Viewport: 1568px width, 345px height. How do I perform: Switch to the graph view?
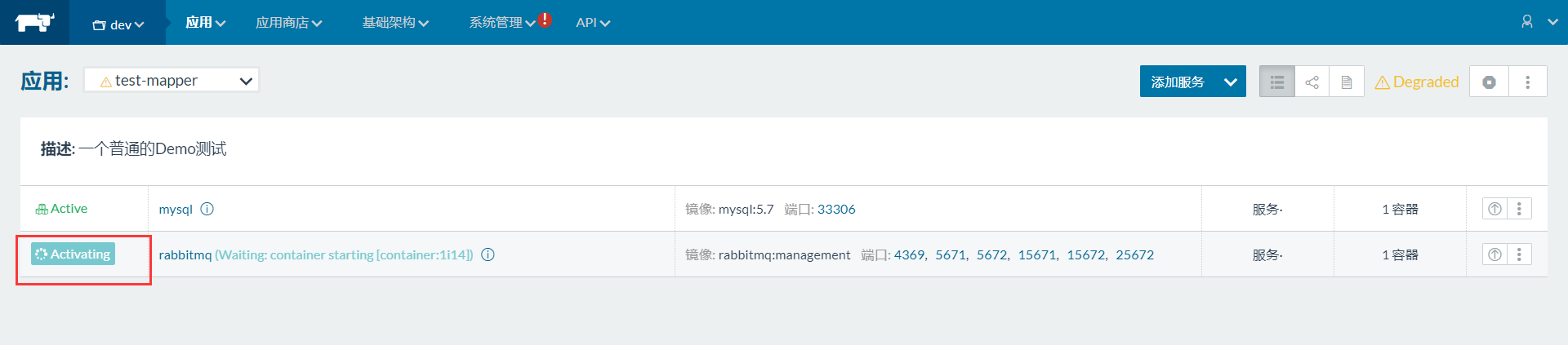click(x=1312, y=82)
